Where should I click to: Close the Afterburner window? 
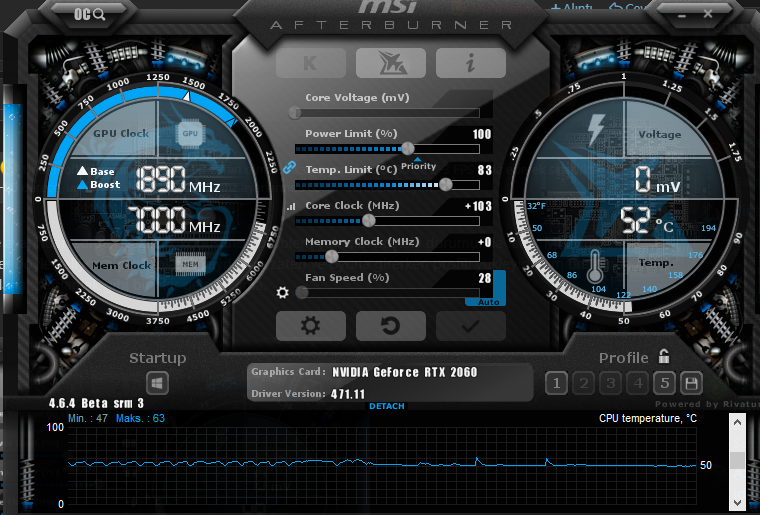tap(708, 14)
